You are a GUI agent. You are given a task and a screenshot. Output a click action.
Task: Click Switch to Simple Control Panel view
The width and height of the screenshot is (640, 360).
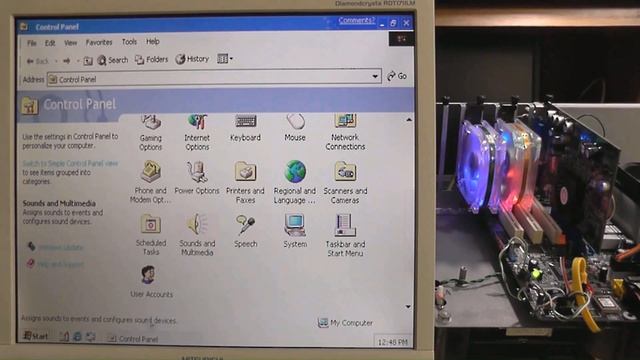[x=70, y=163]
